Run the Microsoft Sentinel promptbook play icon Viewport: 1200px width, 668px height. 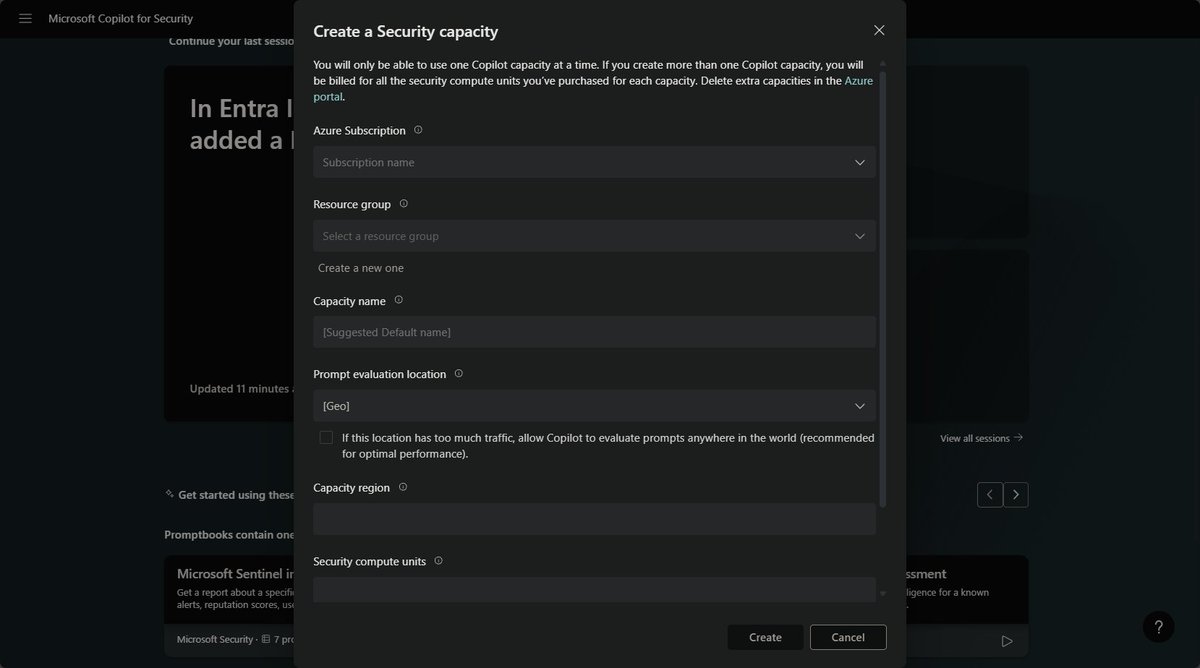1007,640
